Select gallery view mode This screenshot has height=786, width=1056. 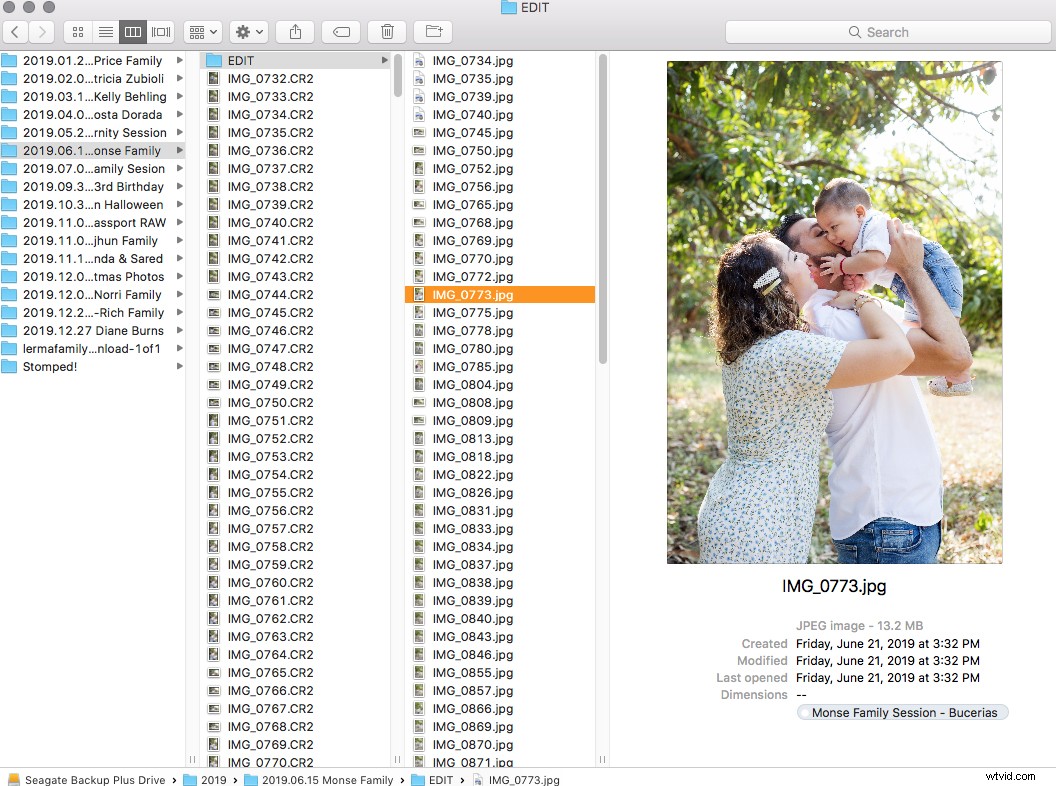160,31
